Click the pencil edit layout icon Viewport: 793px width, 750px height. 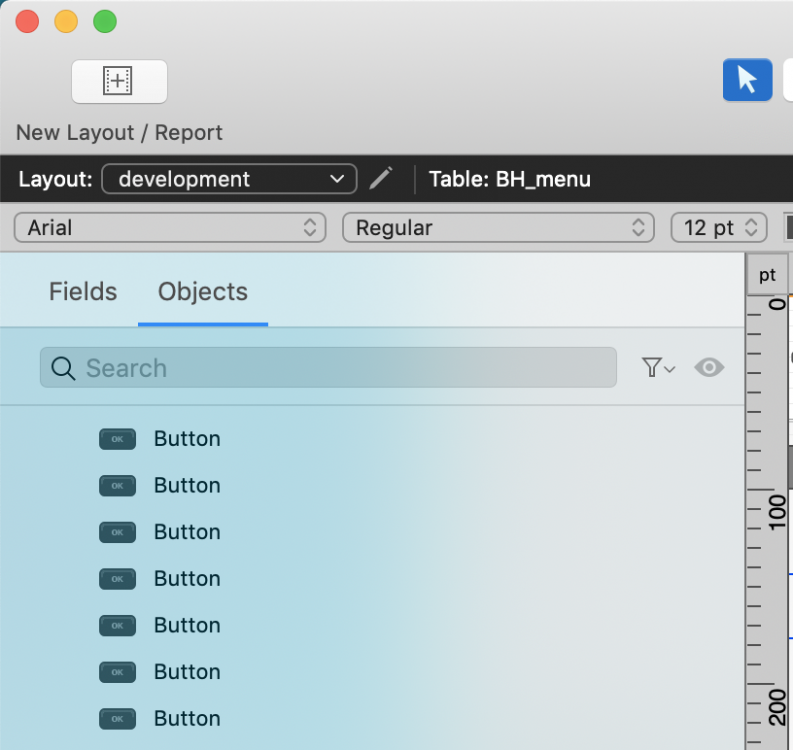coord(381,179)
